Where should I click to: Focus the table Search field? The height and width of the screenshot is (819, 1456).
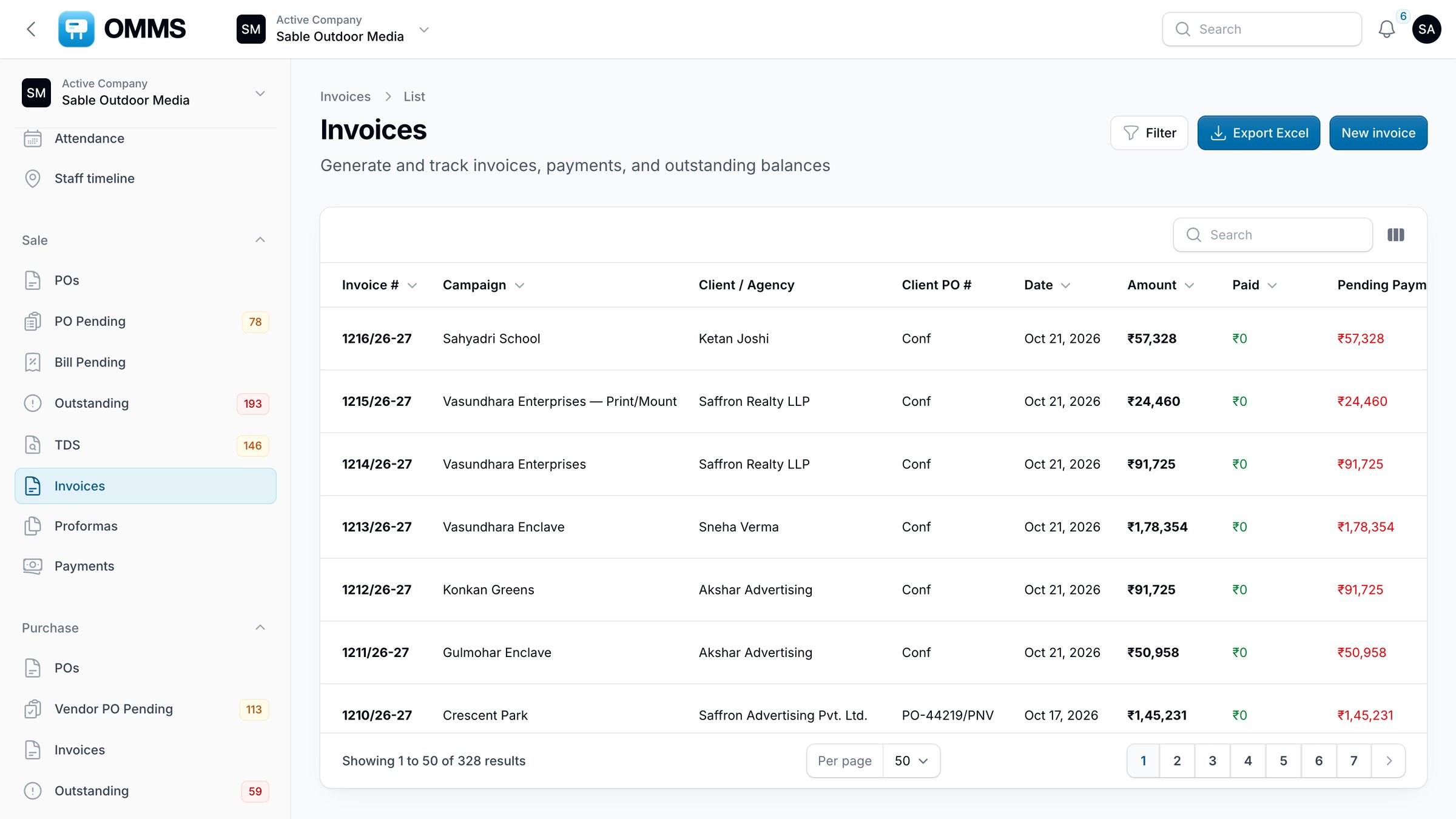coord(1273,235)
